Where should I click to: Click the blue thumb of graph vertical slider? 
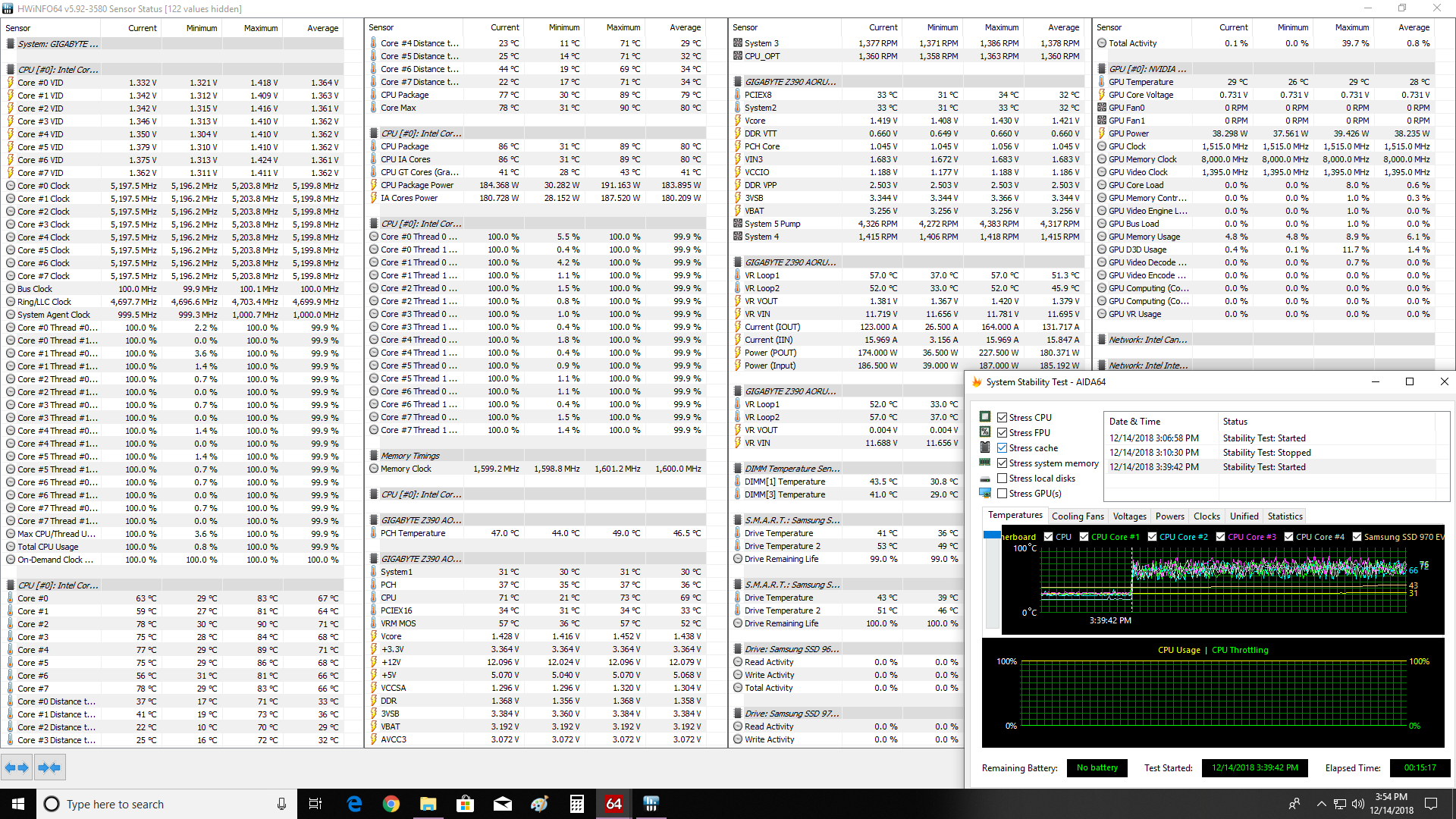tap(992, 535)
